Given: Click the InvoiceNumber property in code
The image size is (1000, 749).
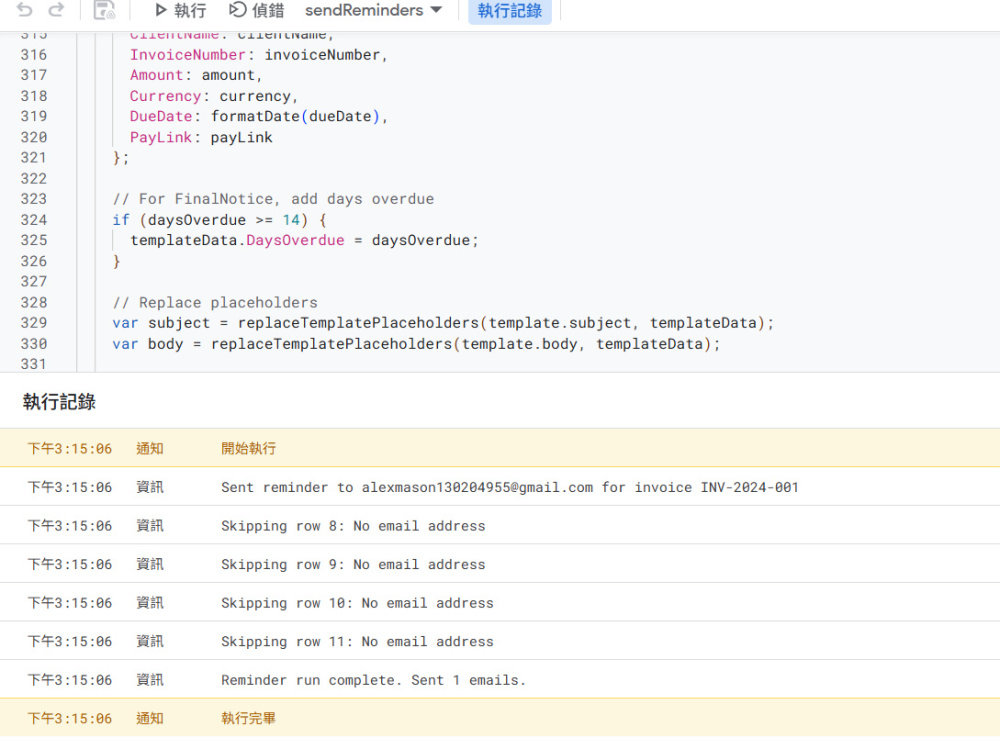Looking at the screenshot, I should [x=188, y=55].
